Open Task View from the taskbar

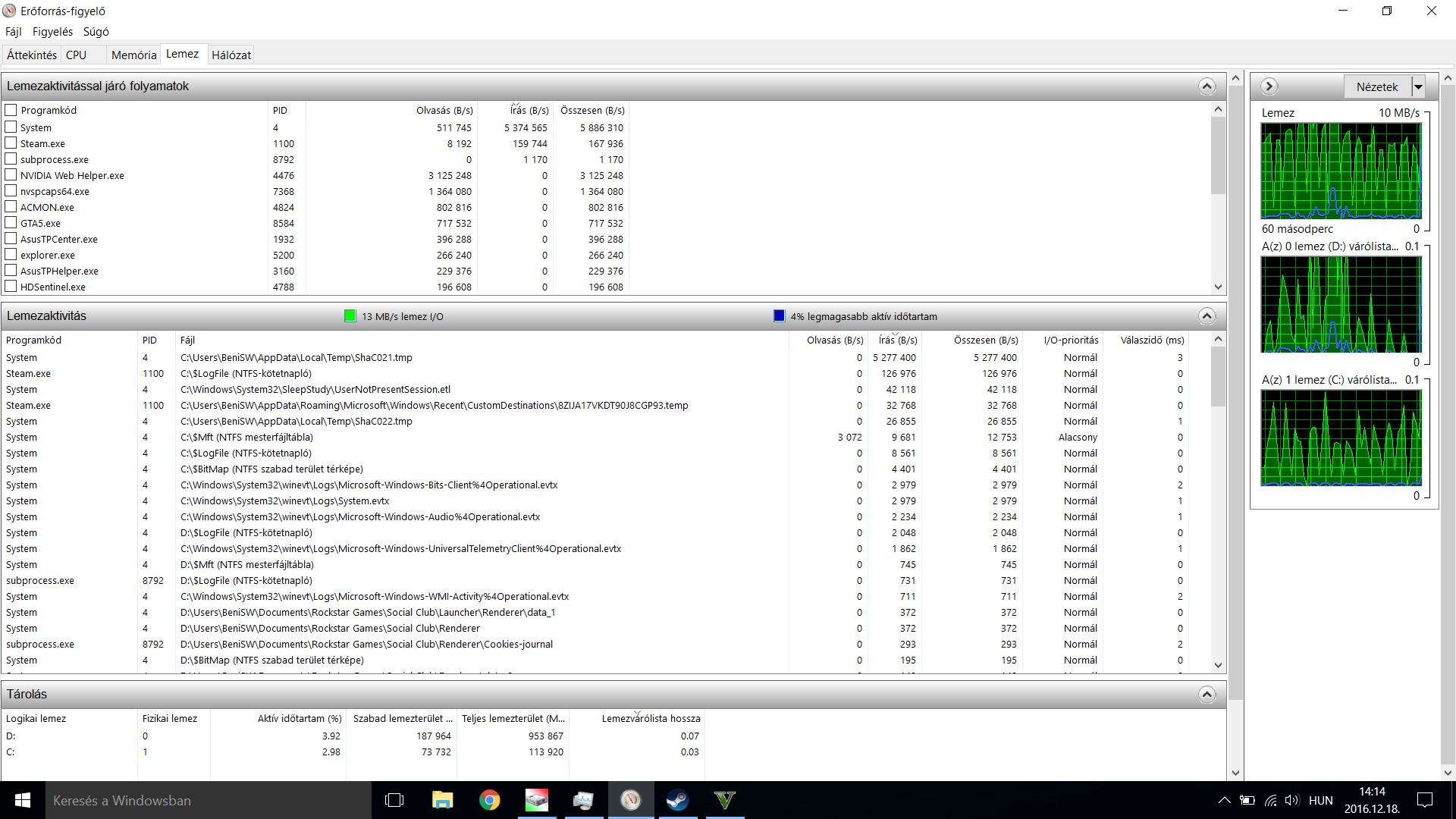pos(394,800)
